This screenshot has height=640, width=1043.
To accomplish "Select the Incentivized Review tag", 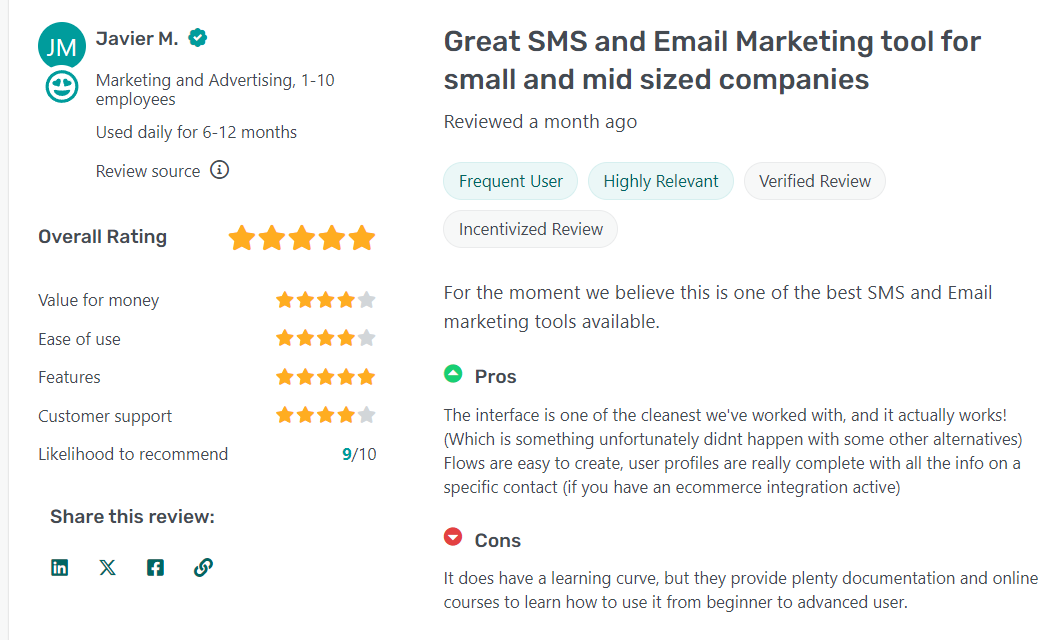I will (x=530, y=229).
